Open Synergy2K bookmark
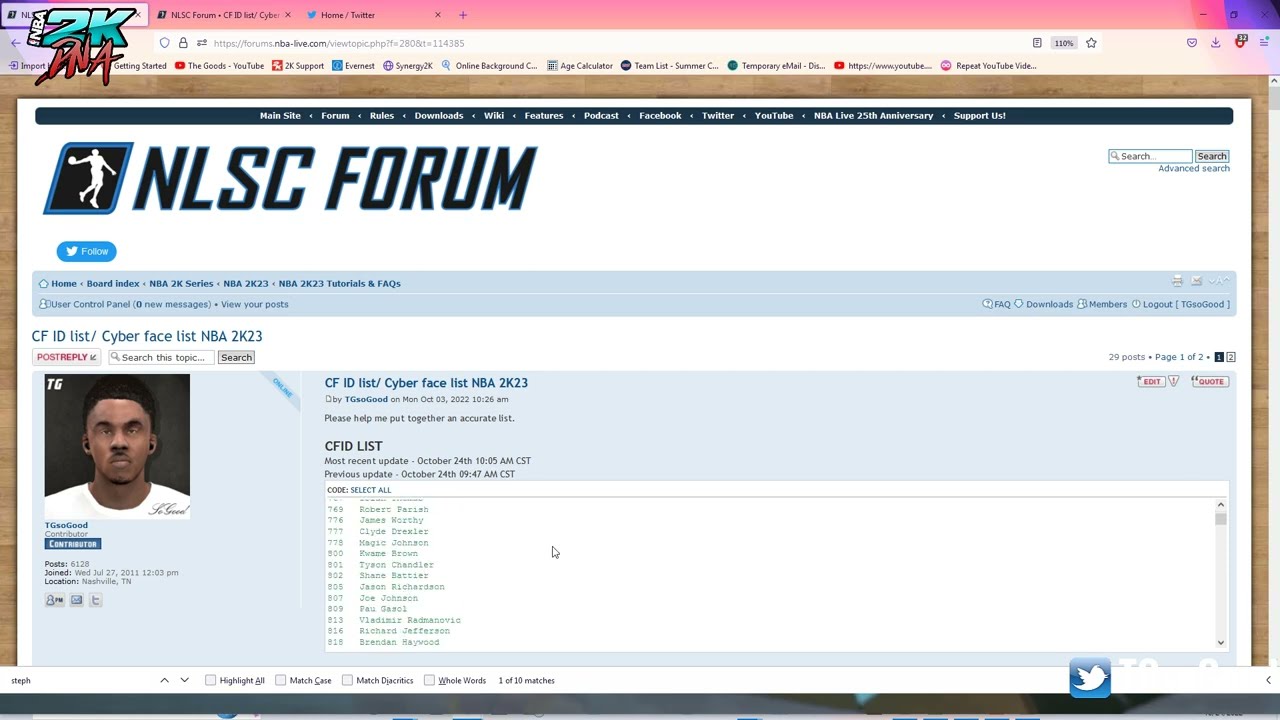The width and height of the screenshot is (1280, 720). point(407,66)
